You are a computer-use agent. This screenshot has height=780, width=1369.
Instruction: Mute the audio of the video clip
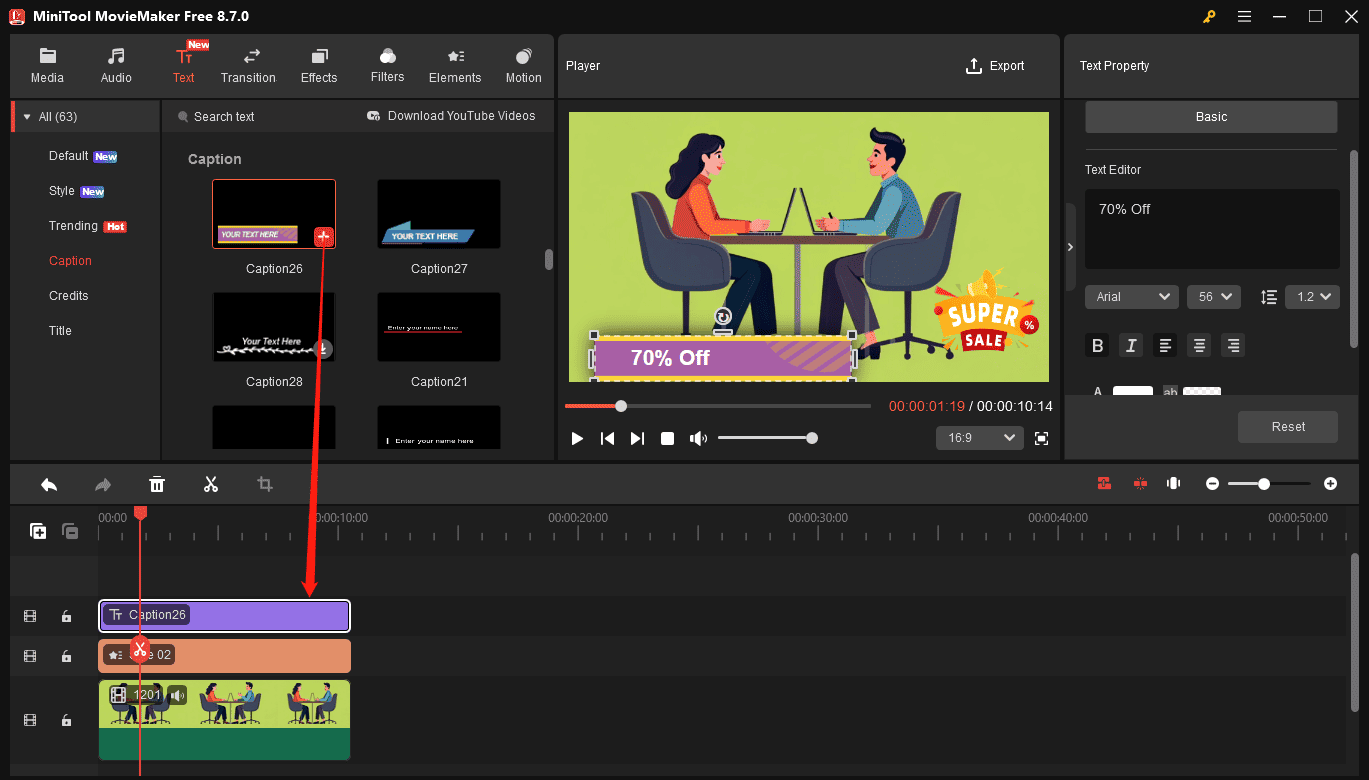177,694
